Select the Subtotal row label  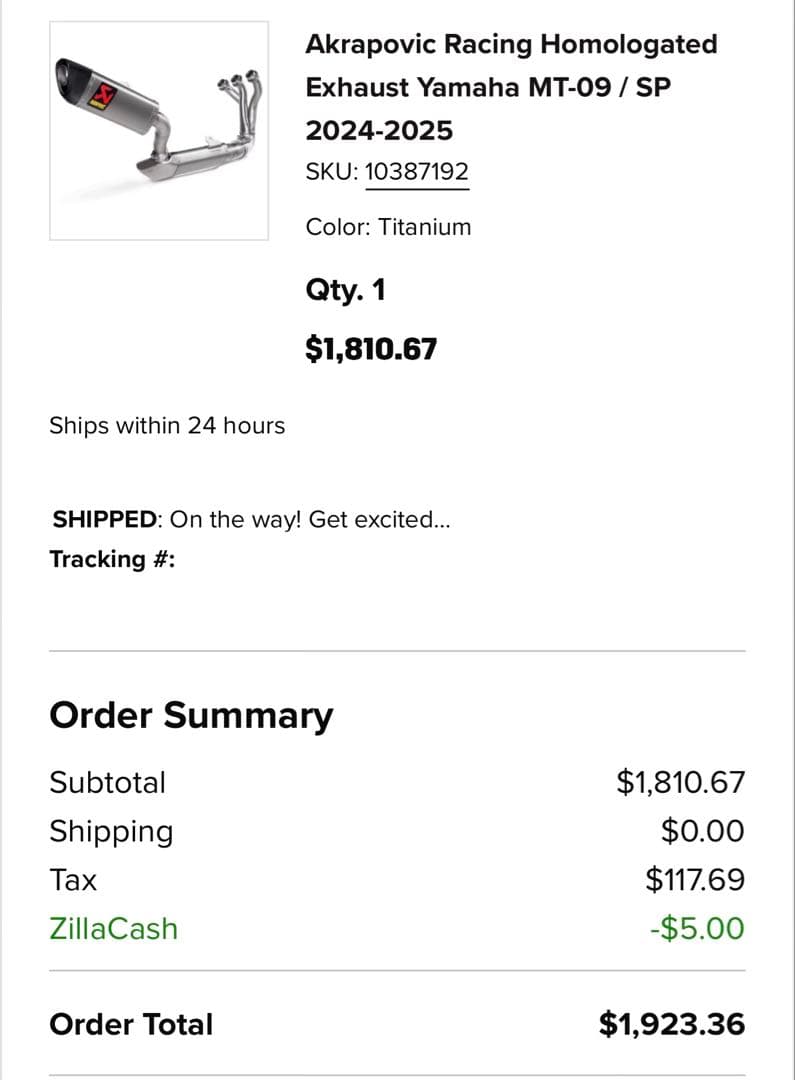108,782
